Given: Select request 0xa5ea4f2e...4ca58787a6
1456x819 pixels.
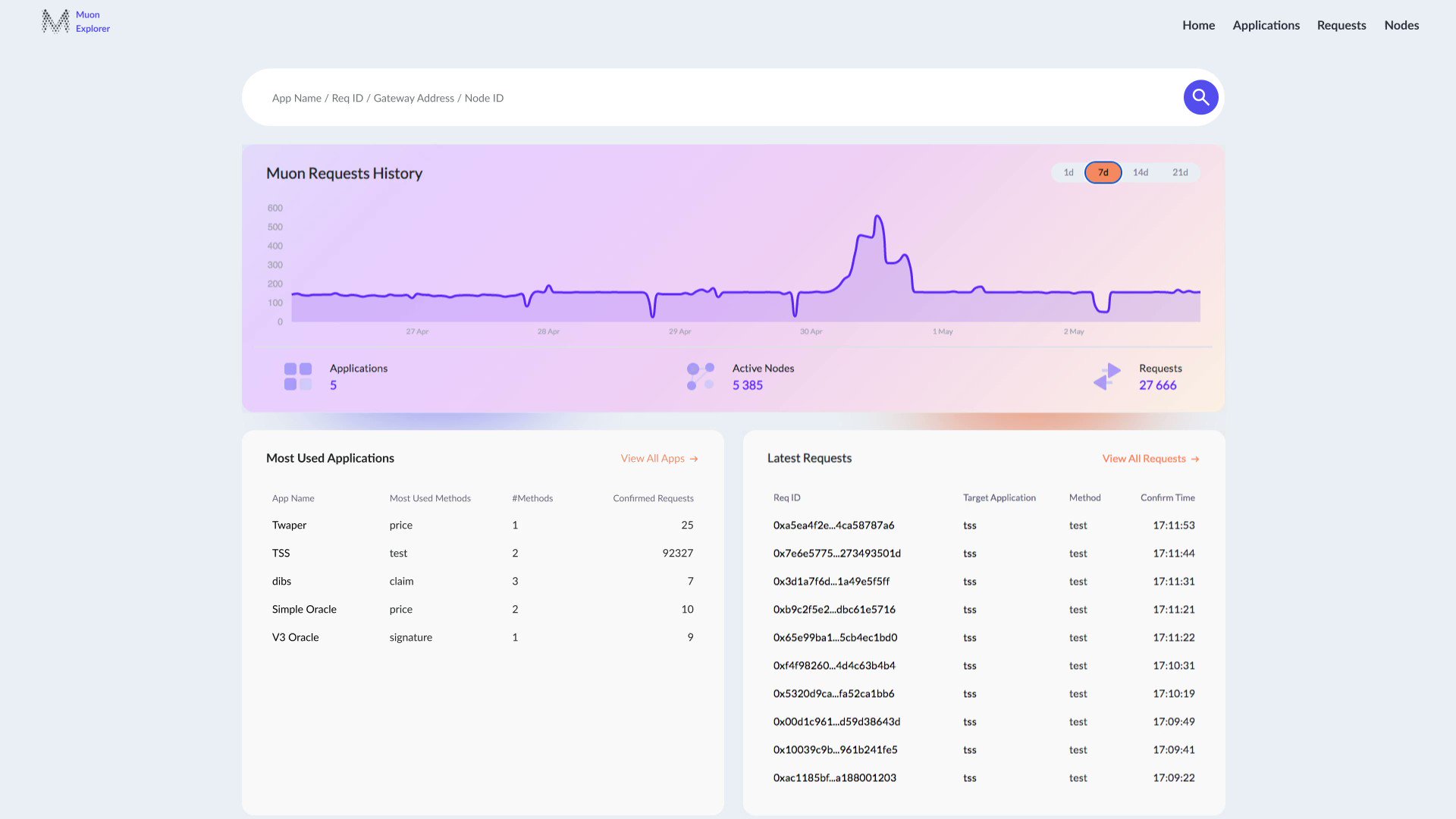Looking at the screenshot, I should (x=833, y=525).
